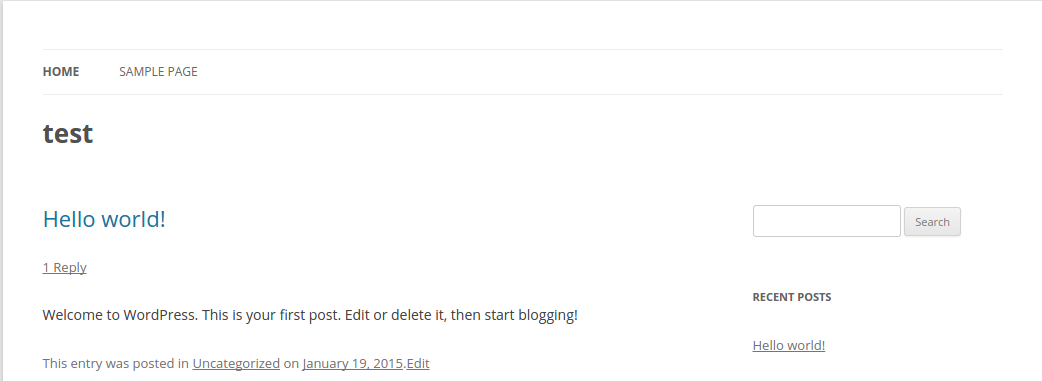Click the 'test' site title
Screen dimensions: 1042x381
(68, 134)
